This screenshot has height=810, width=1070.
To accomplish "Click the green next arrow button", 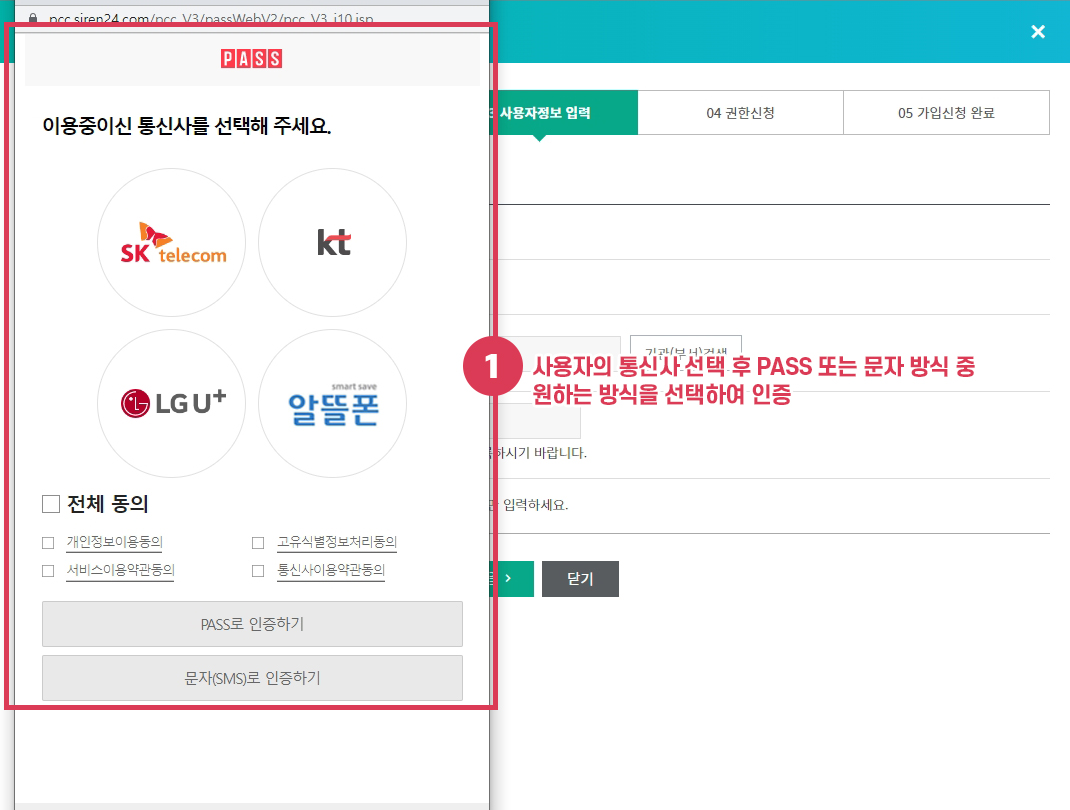I will tap(512, 579).
